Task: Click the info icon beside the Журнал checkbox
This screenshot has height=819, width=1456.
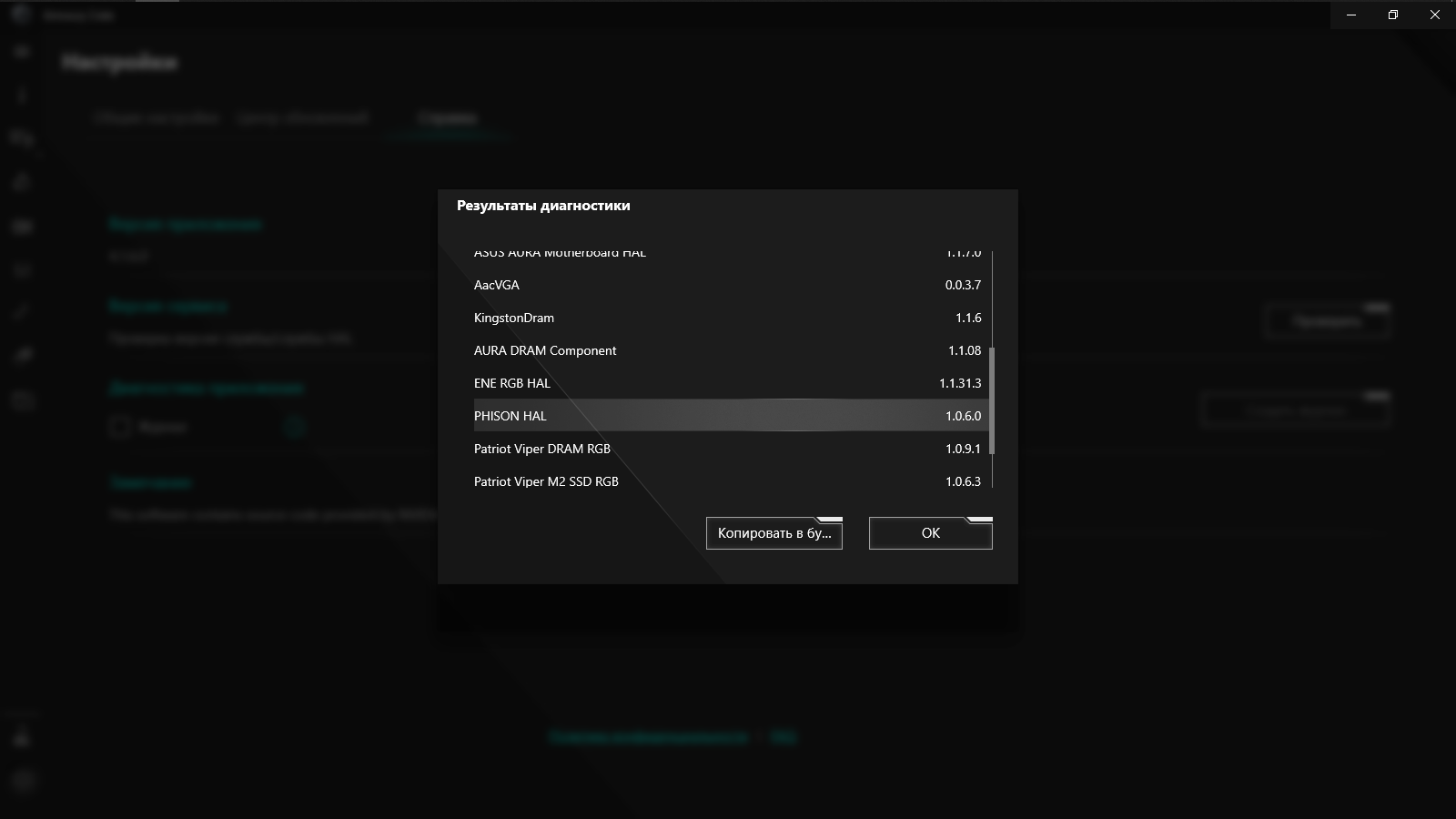Action: (294, 426)
